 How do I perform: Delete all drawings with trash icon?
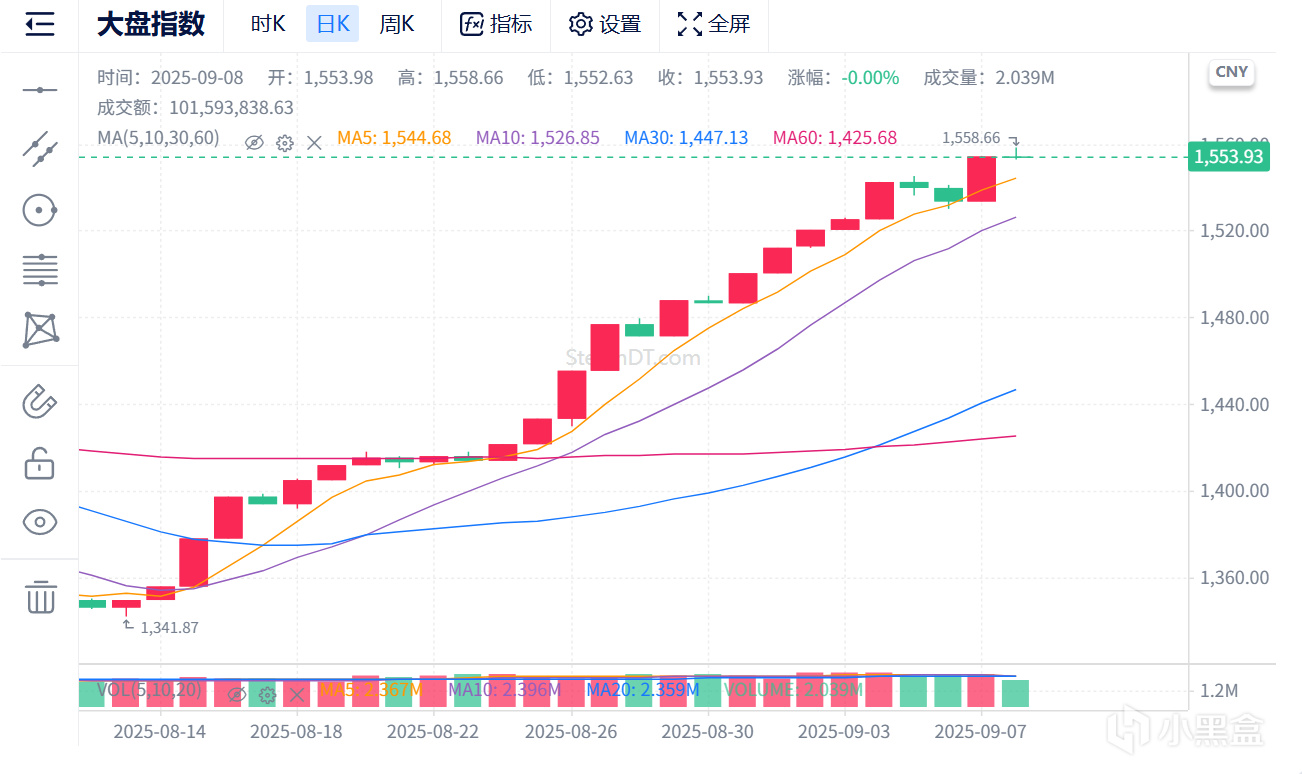(40, 596)
